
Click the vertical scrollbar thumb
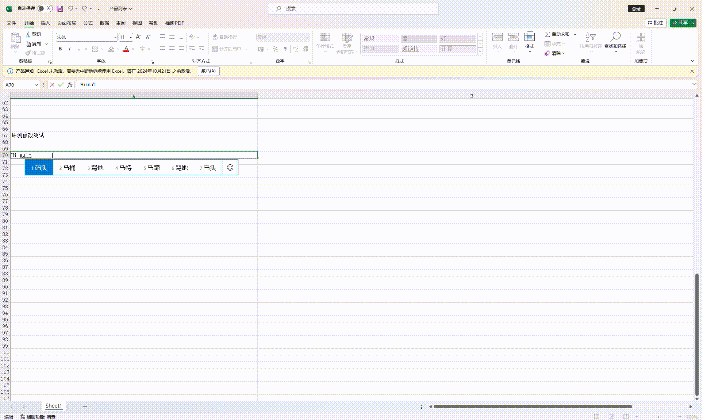[x=697, y=334]
